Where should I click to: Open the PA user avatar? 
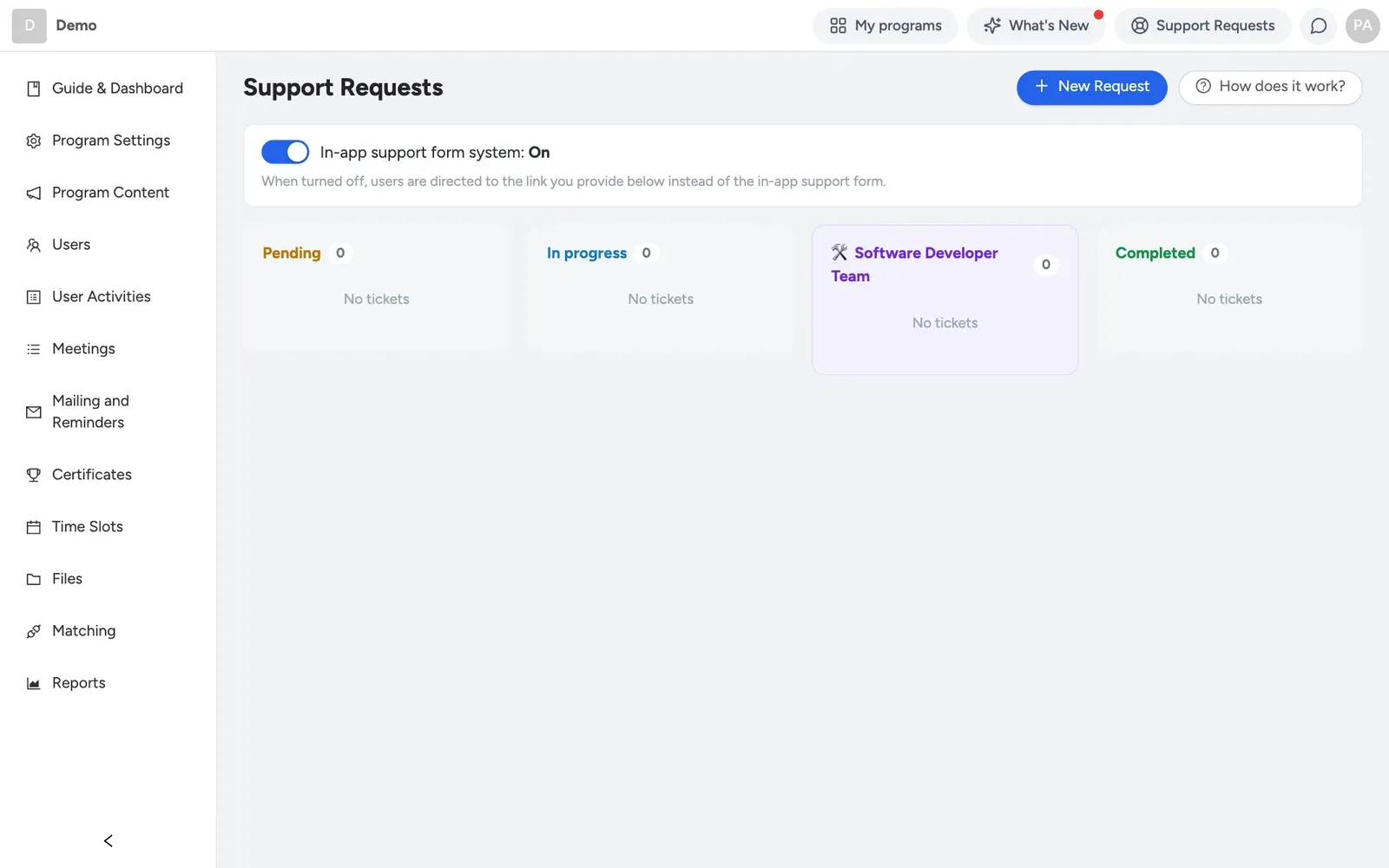coord(1362,26)
